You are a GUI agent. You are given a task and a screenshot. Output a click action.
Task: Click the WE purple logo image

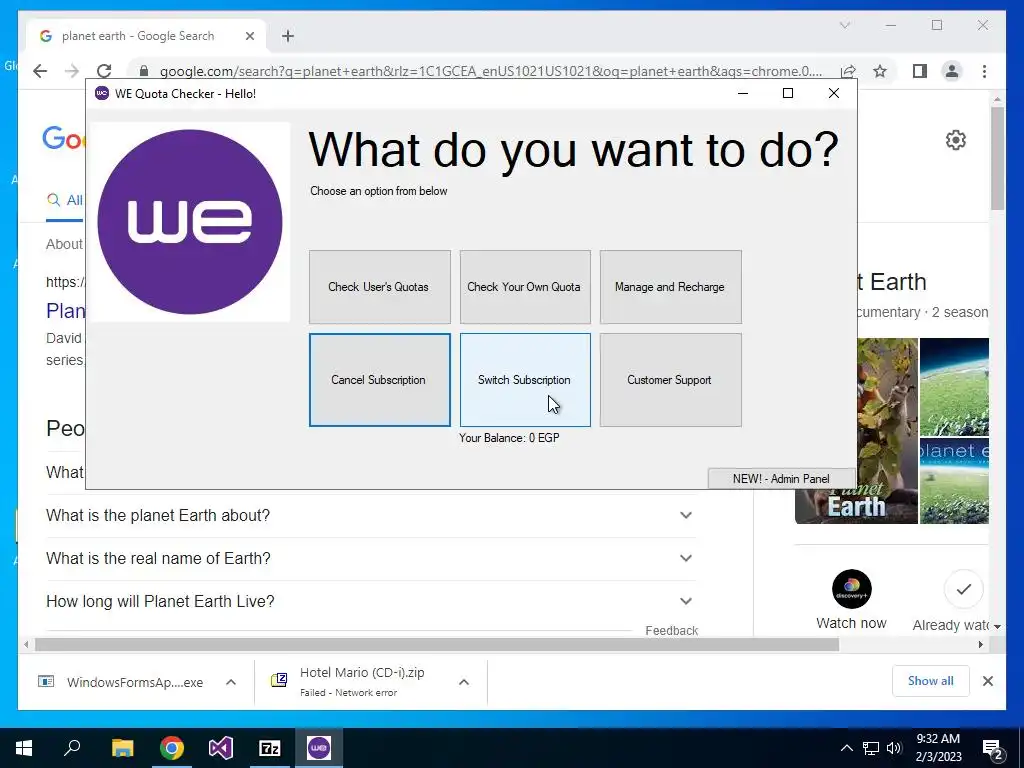point(190,221)
